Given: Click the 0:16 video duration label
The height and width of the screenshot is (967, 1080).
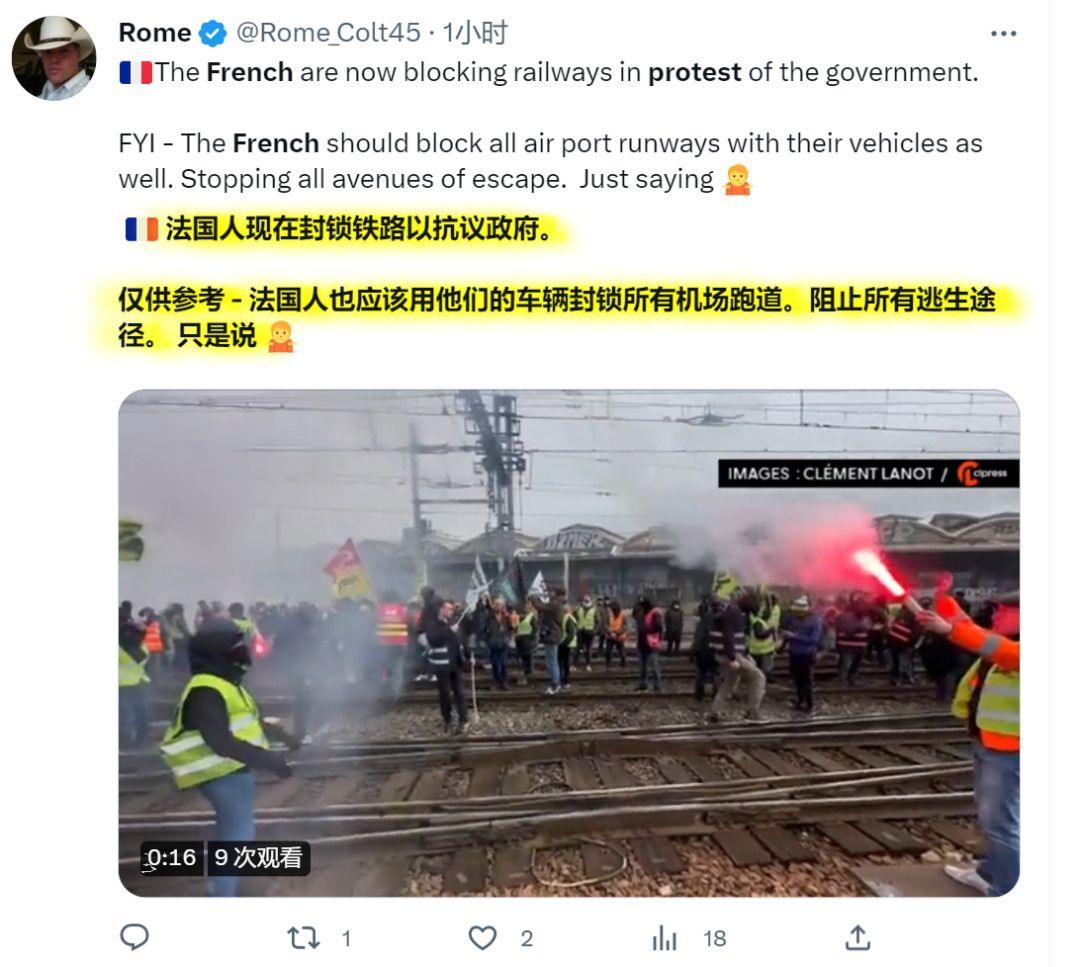Looking at the screenshot, I should (x=172, y=857).
